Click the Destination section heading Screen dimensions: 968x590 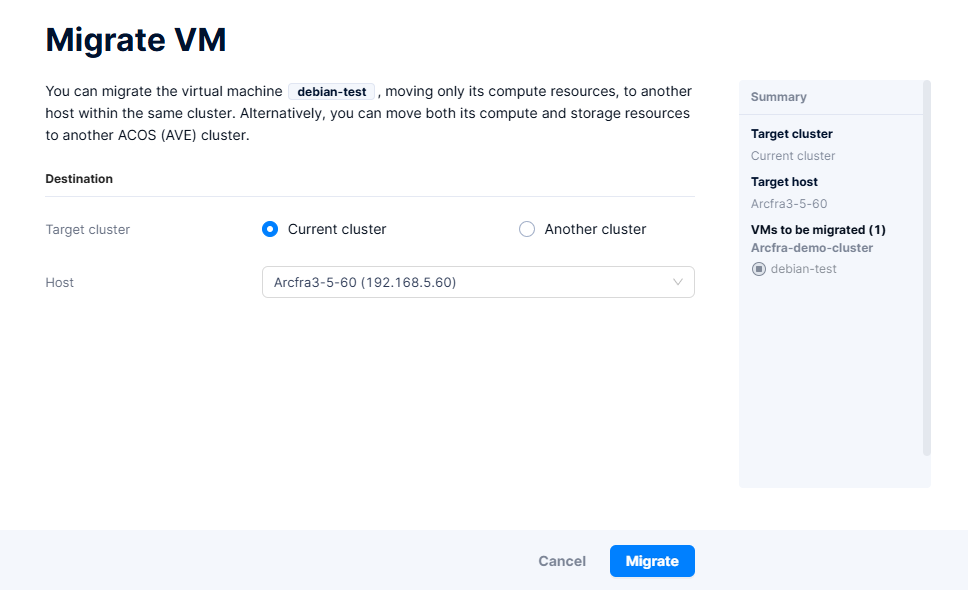(x=79, y=179)
